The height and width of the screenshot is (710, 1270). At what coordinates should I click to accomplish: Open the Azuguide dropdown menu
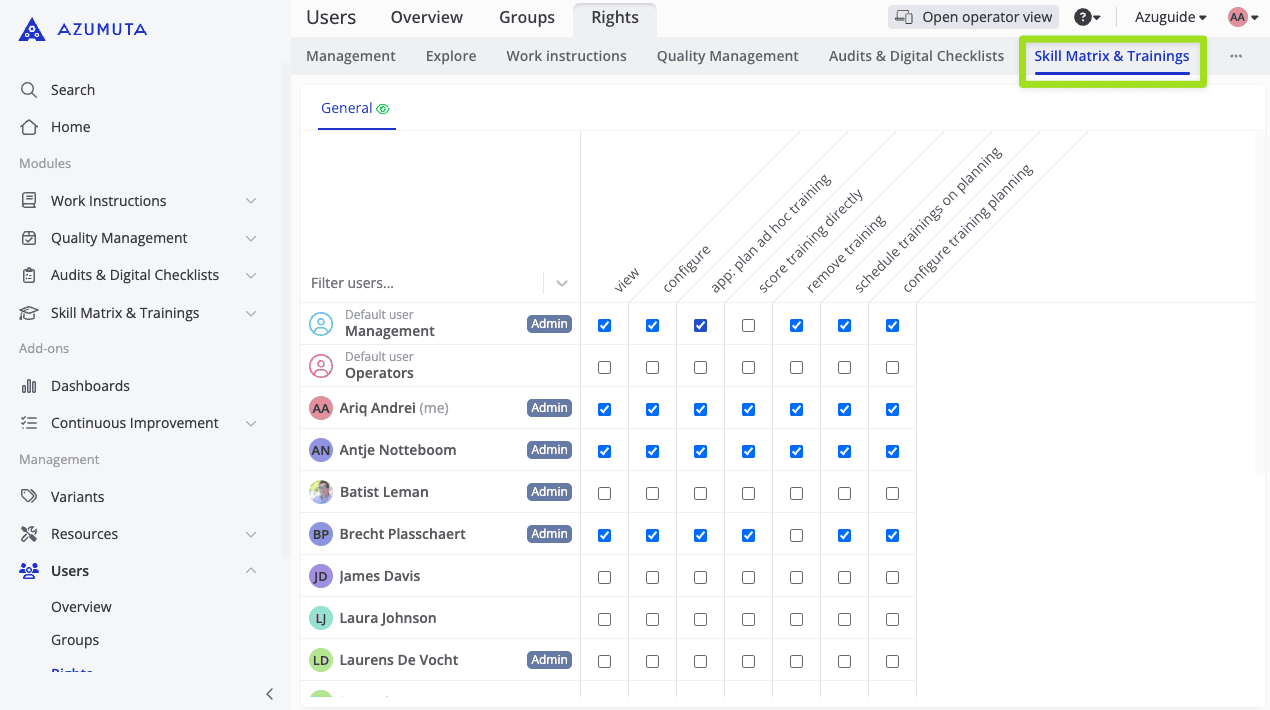click(1170, 17)
